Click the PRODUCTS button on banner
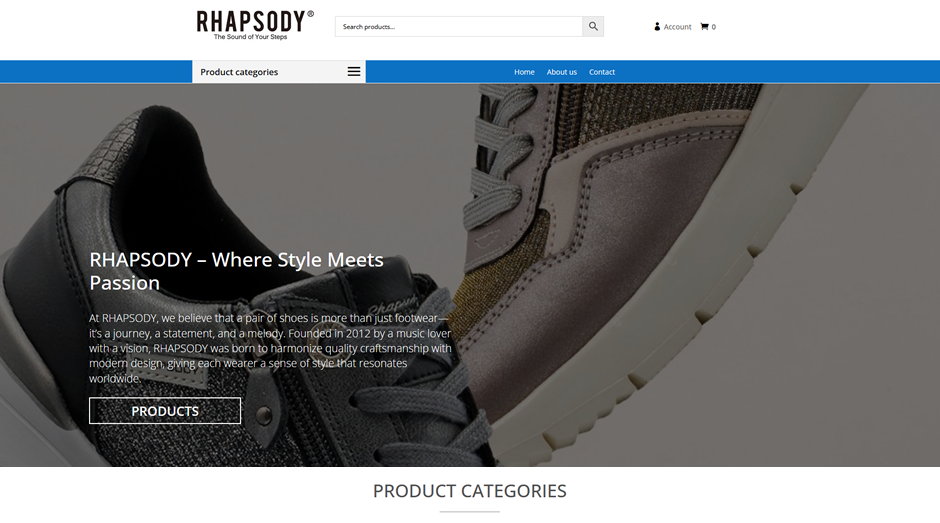940x523 pixels. (x=165, y=411)
